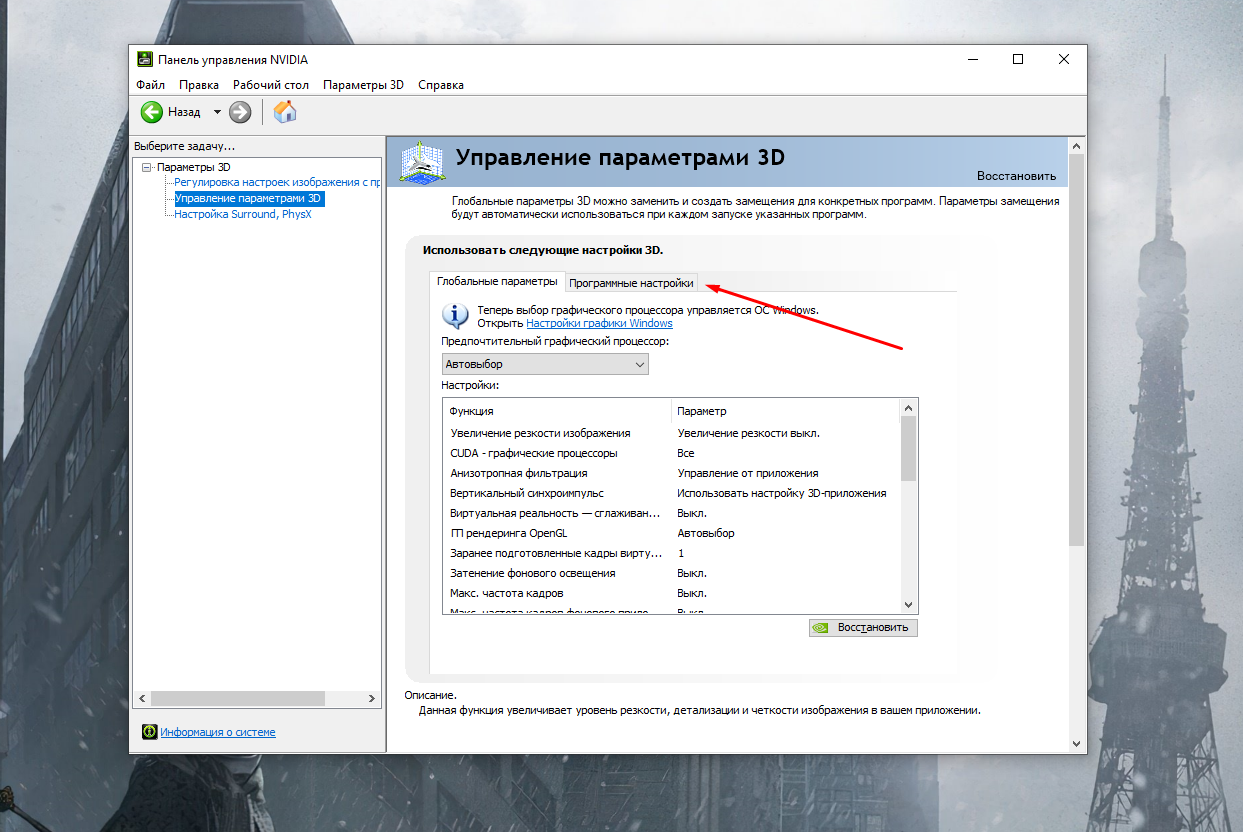Click the task tree scroll-right arrow

click(372, 698)
